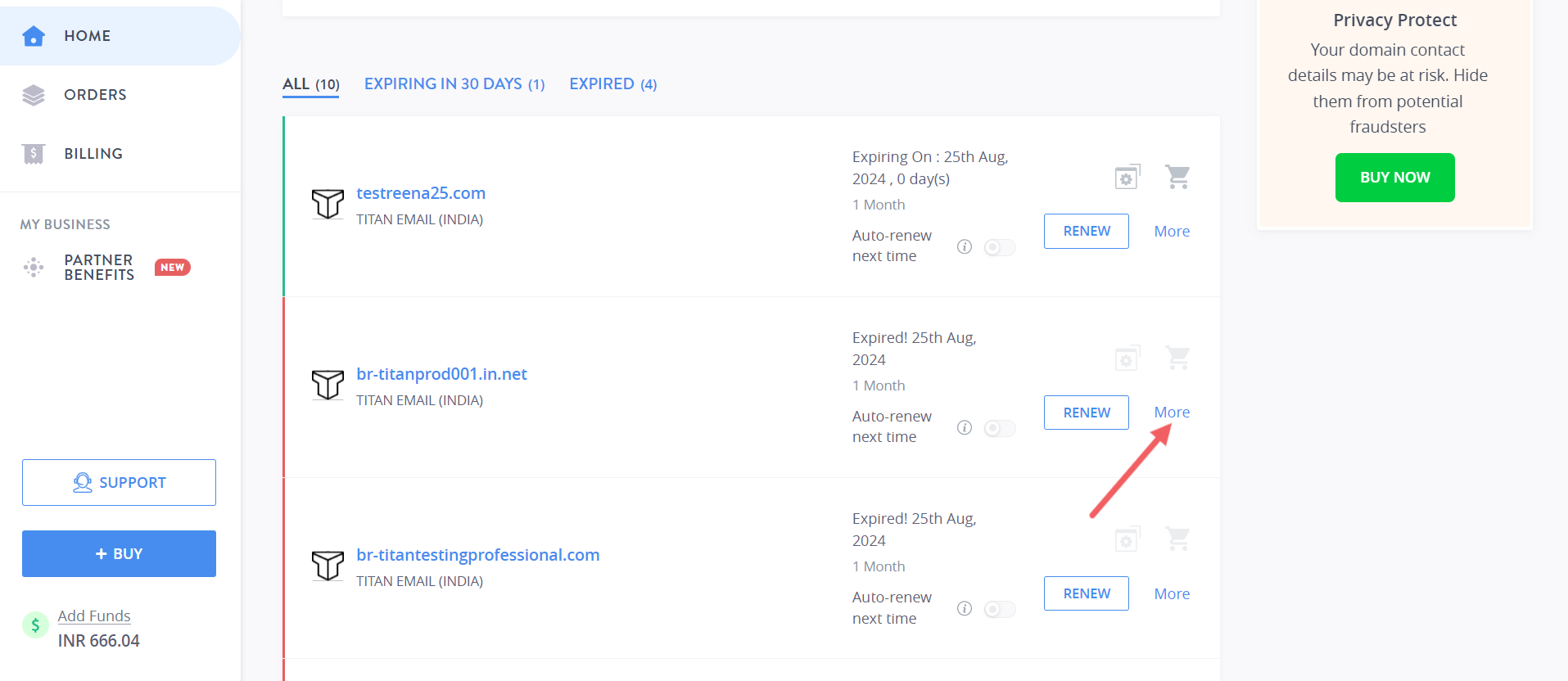The image size is (1568, 681).
Task: Click the green BUY NOW button
Action: point(1395,178)
